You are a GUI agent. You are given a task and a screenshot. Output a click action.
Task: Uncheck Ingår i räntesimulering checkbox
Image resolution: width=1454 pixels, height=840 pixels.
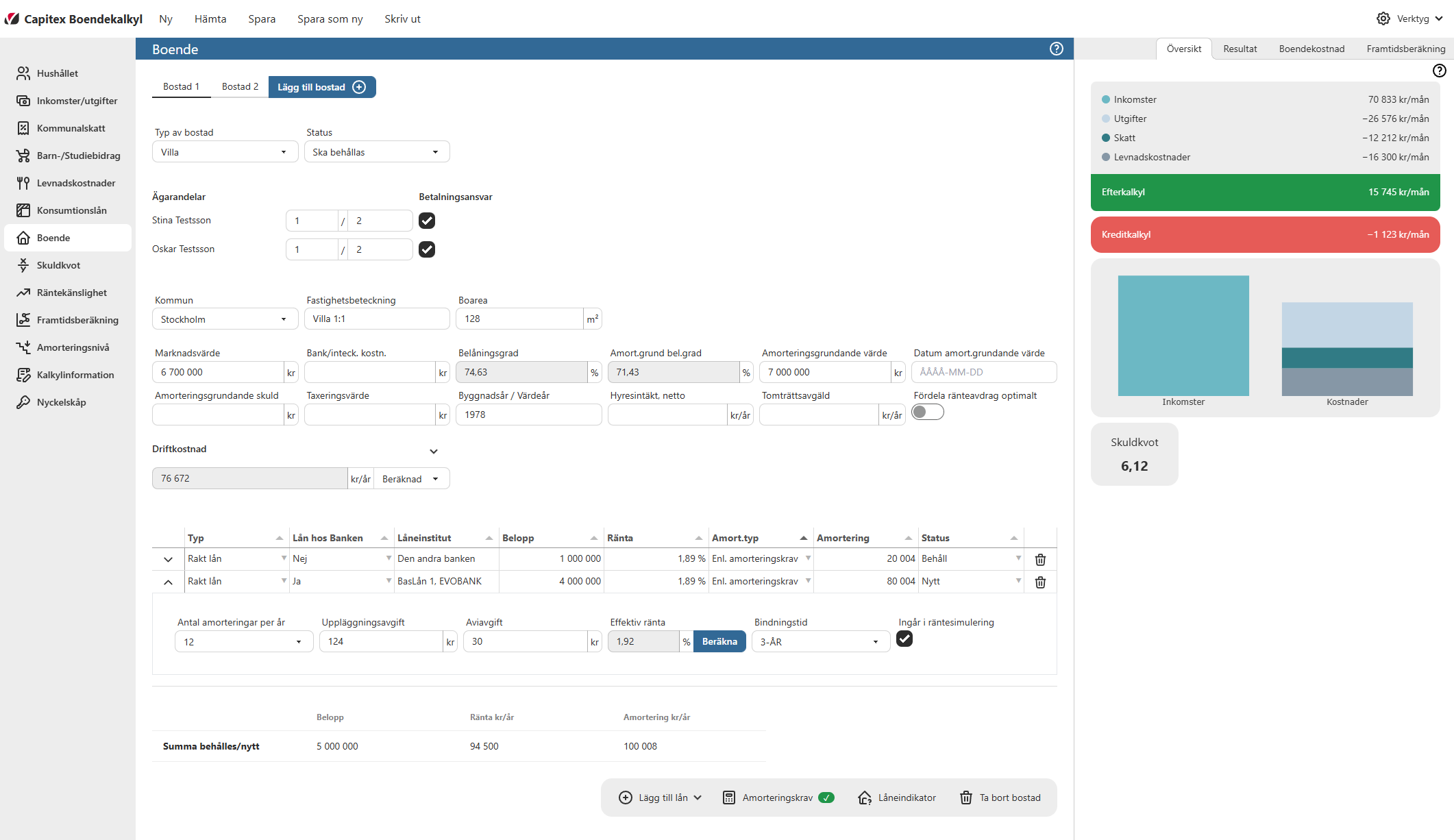tap(904, 639)
